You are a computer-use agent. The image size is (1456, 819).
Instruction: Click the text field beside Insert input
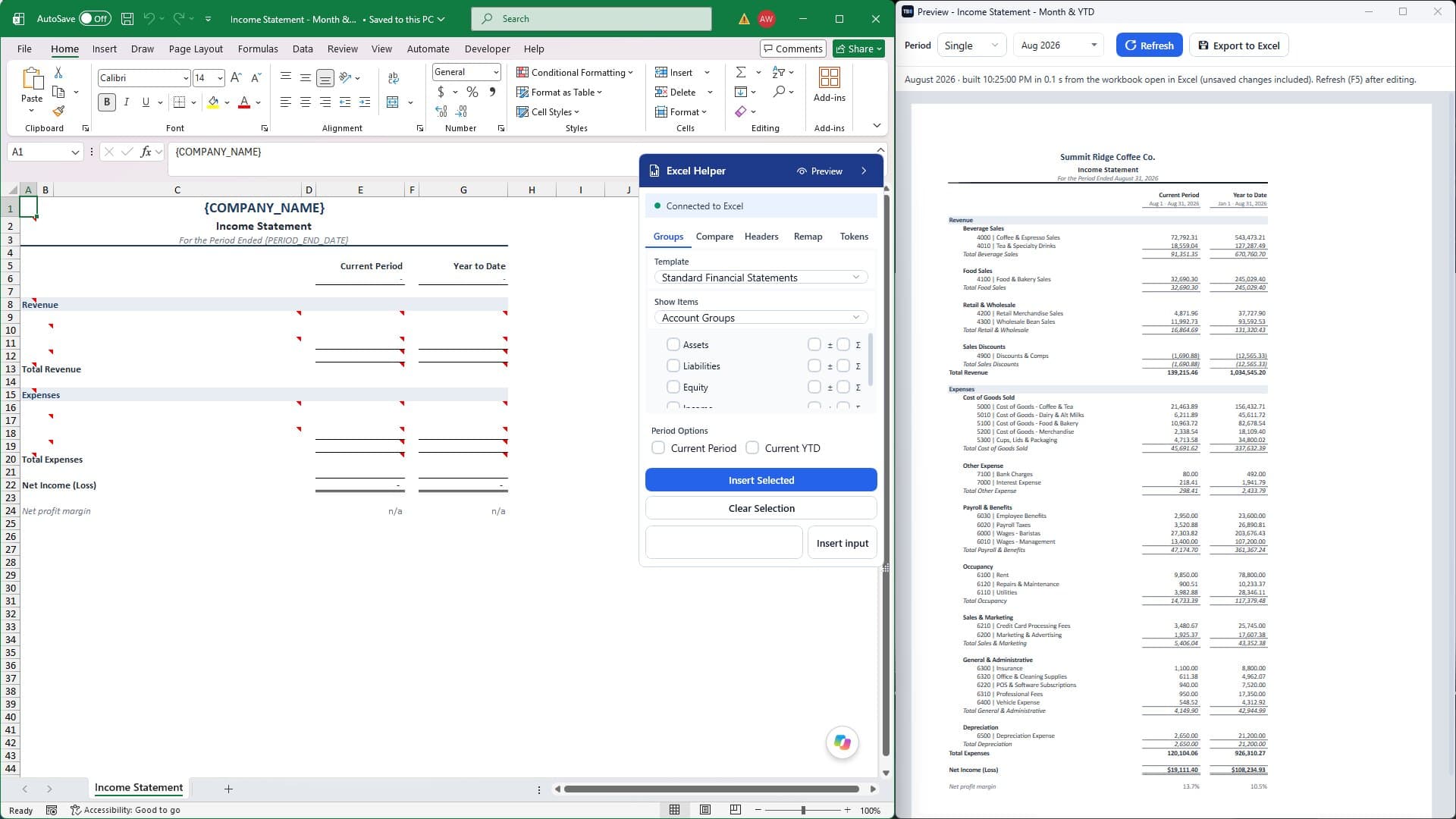723,543
